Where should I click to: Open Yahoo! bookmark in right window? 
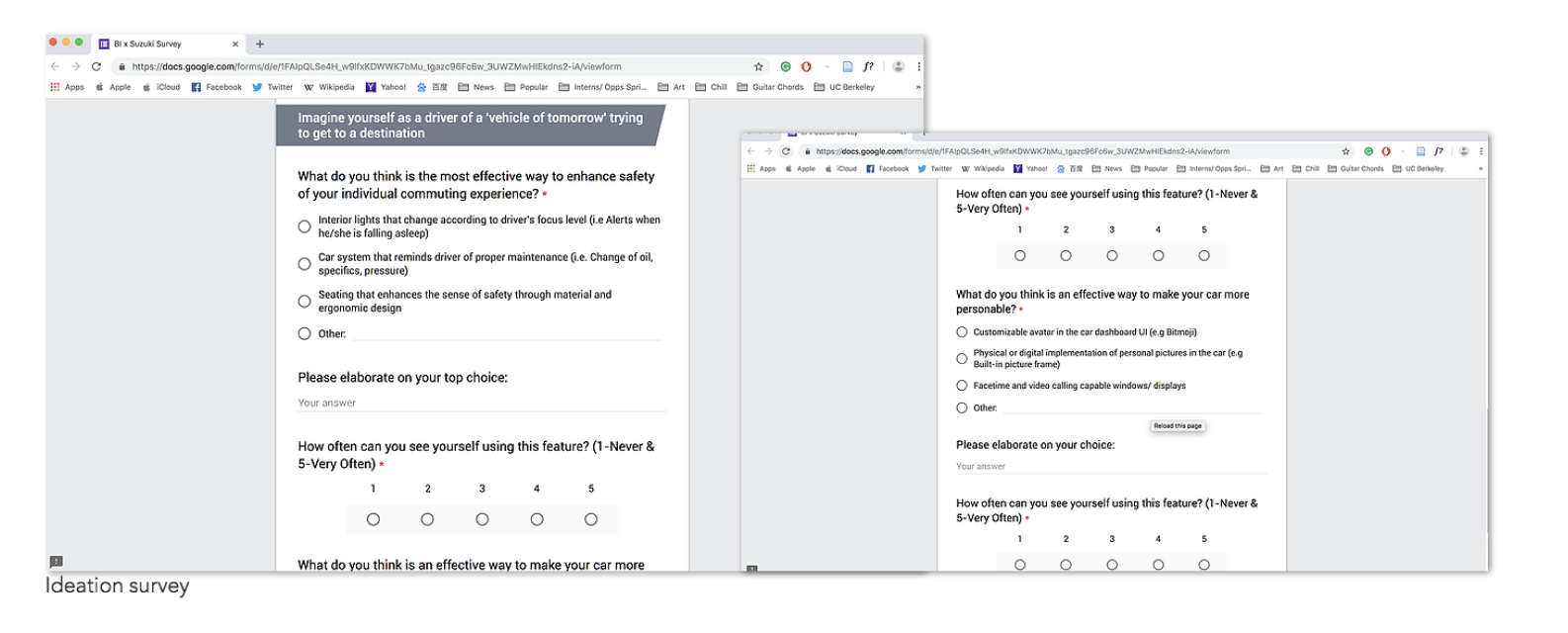1031,169
